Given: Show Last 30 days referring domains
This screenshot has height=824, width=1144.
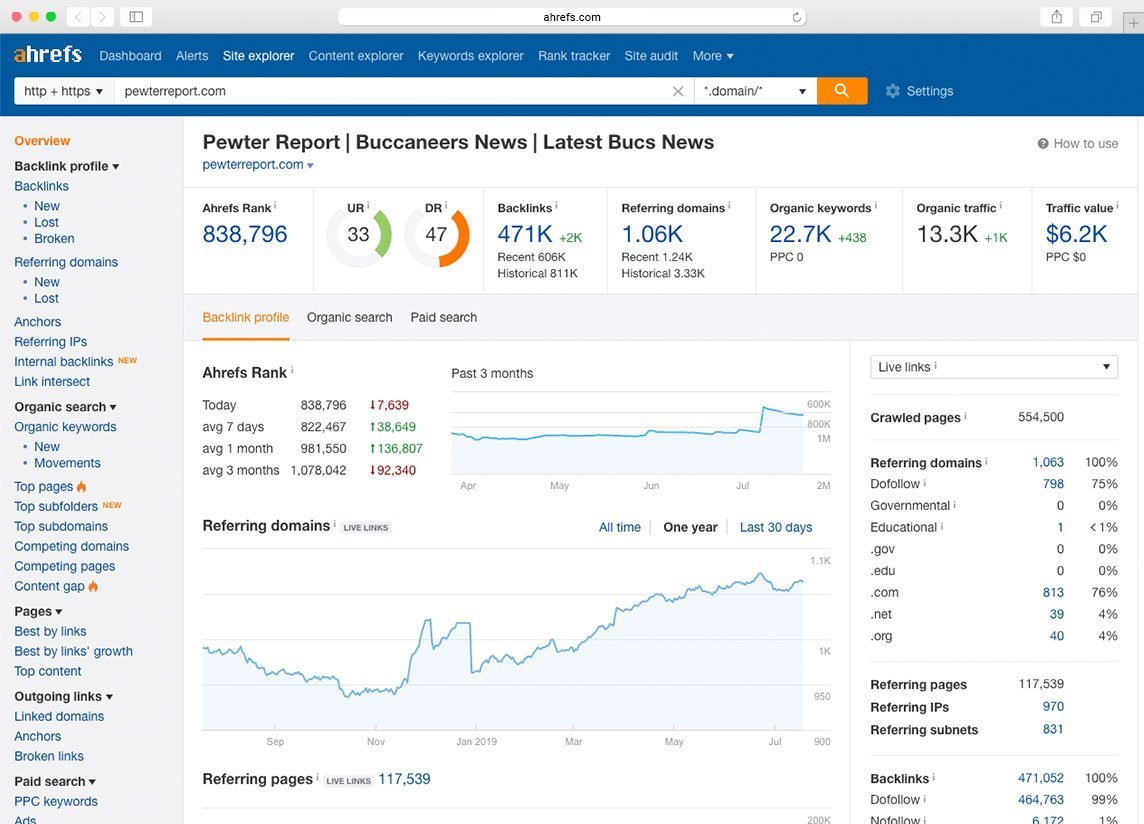Looking at the screenshot, I should click(x=776, y=527).
